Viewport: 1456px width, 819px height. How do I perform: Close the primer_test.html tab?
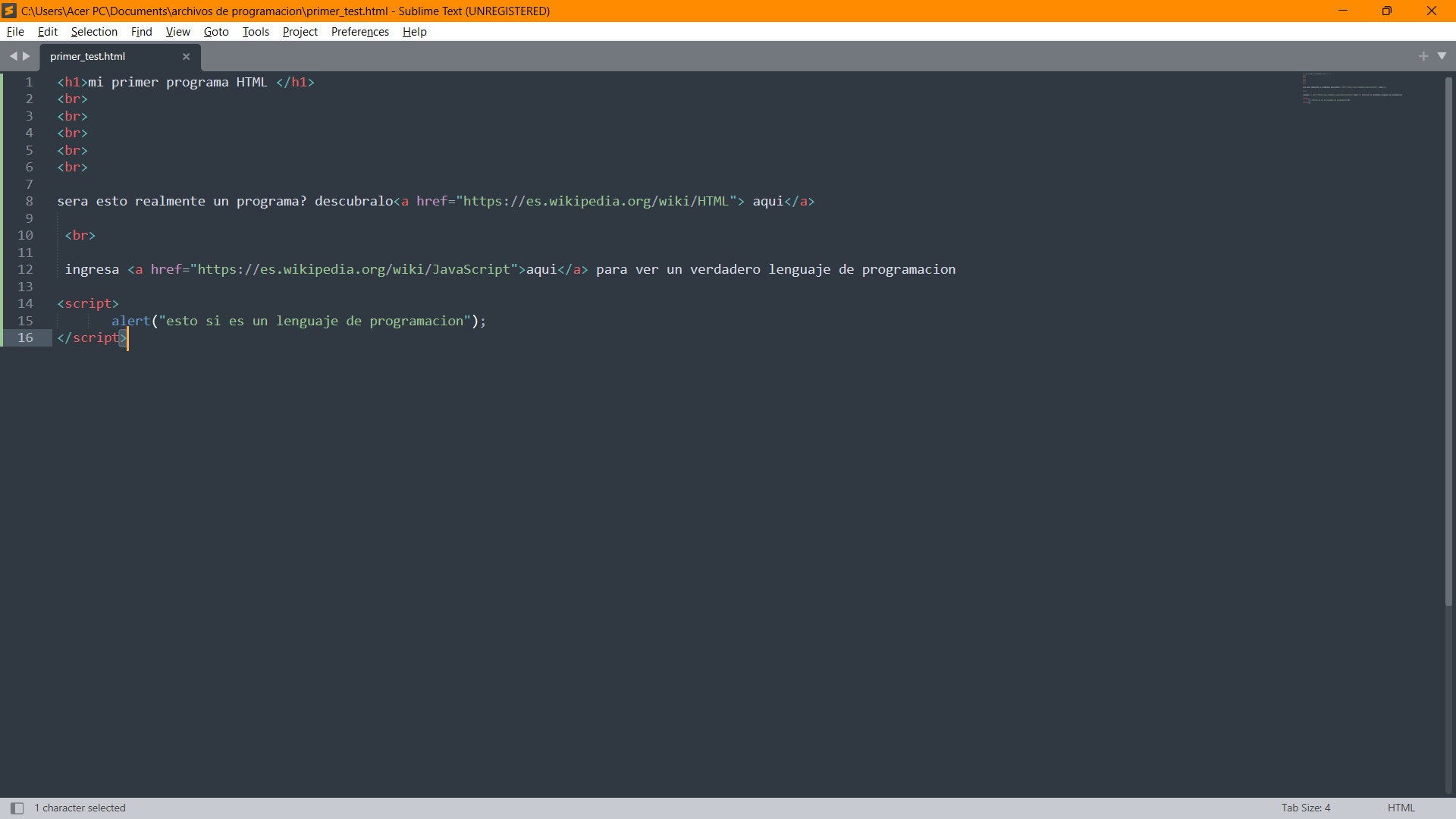pos(186,57)
